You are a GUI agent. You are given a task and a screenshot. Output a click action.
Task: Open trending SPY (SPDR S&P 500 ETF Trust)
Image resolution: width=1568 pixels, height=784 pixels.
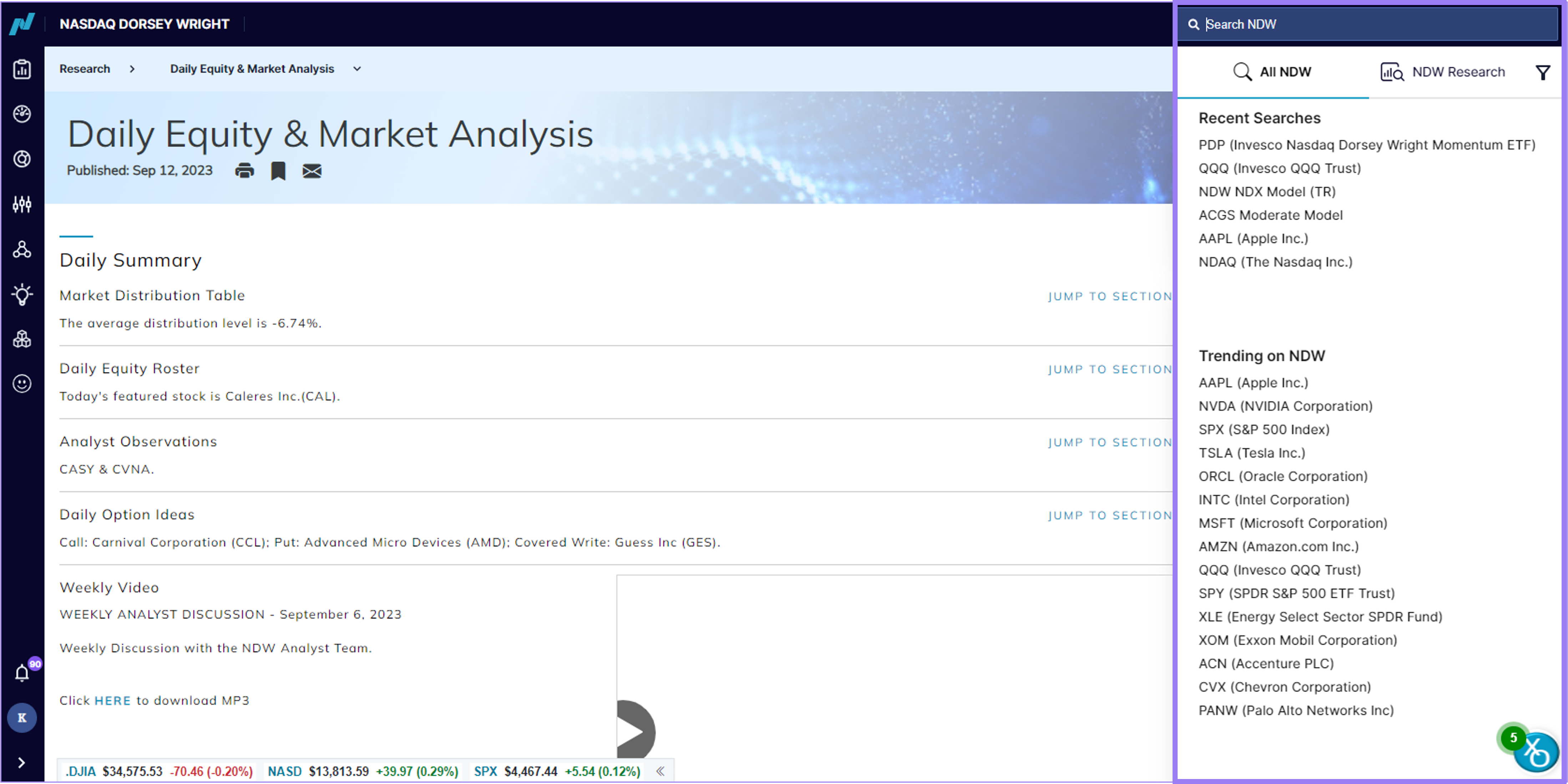pyautogui.click(x=1296, y=593)
